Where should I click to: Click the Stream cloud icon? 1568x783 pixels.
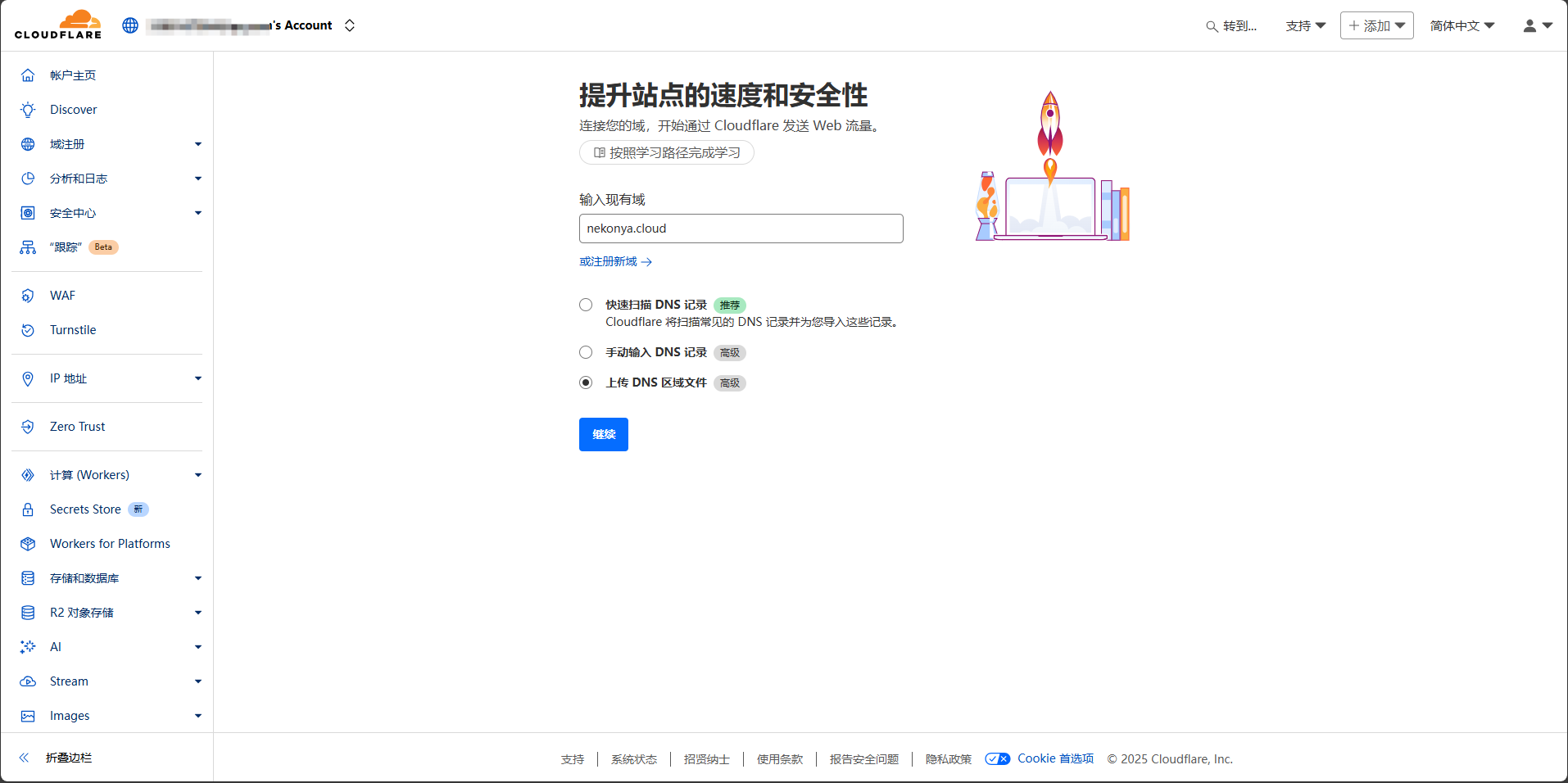[28, 681]
